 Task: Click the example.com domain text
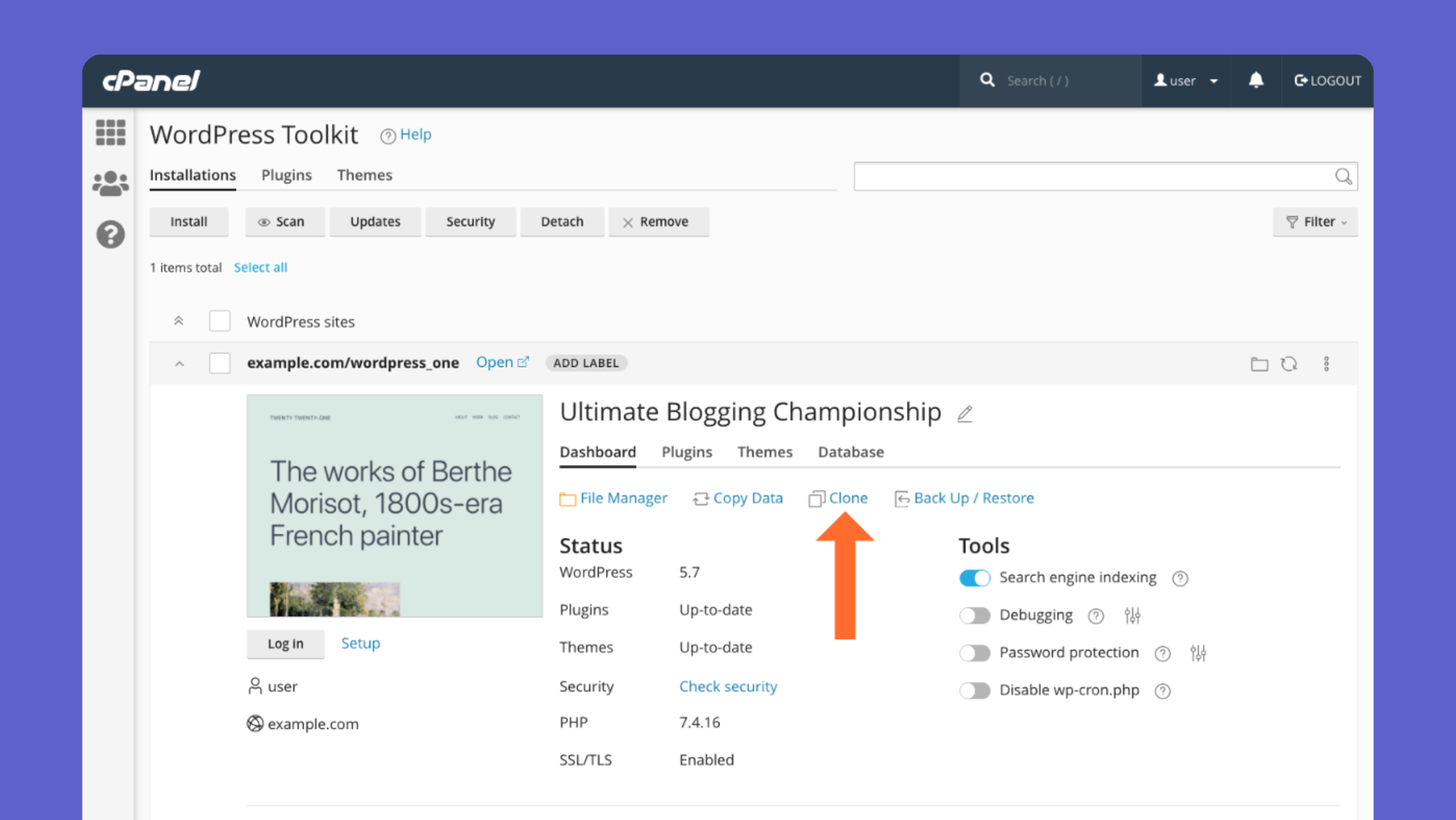(313, 724)
